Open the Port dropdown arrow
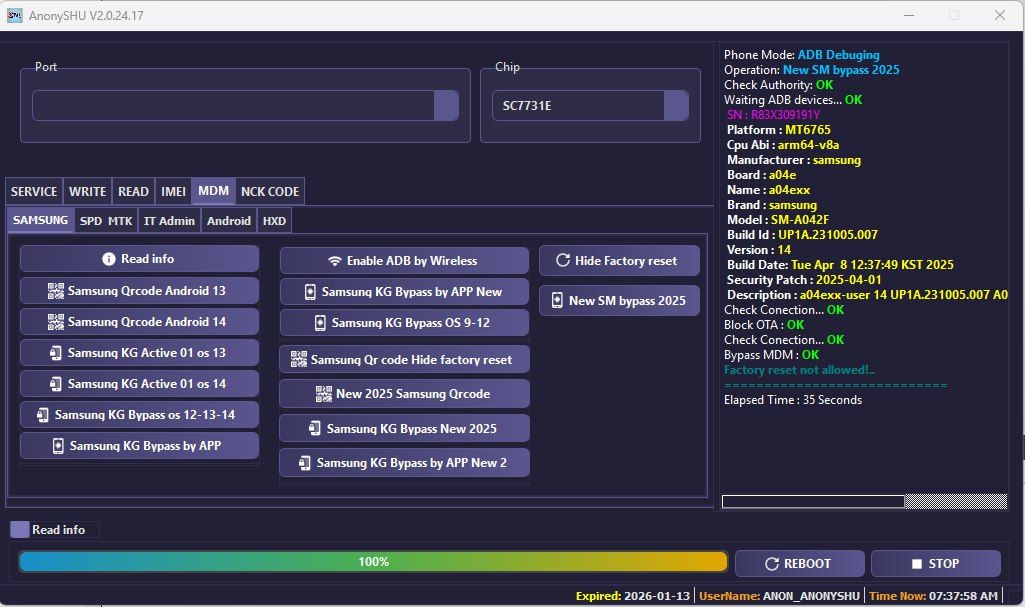The height and width of the screenshot is (607, 1025). [446, 105]
